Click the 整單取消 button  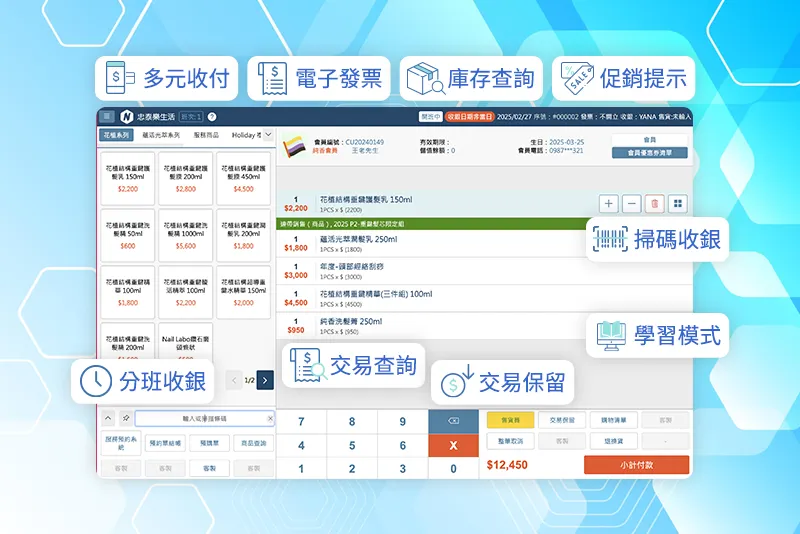(x=510, y=441)
